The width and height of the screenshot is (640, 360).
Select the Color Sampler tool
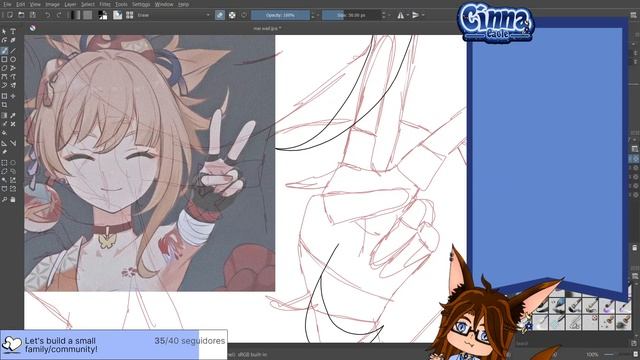(x=13, y=116)
